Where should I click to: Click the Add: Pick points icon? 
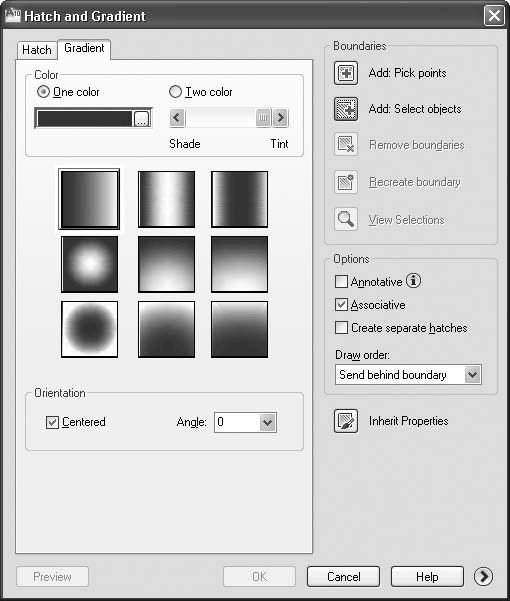346,73
